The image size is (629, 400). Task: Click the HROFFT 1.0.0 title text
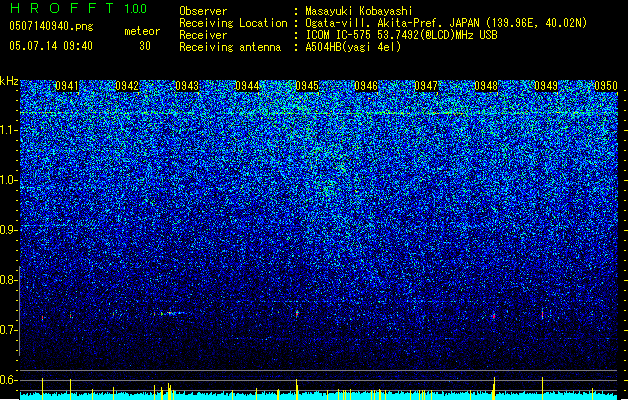(78, 8)
